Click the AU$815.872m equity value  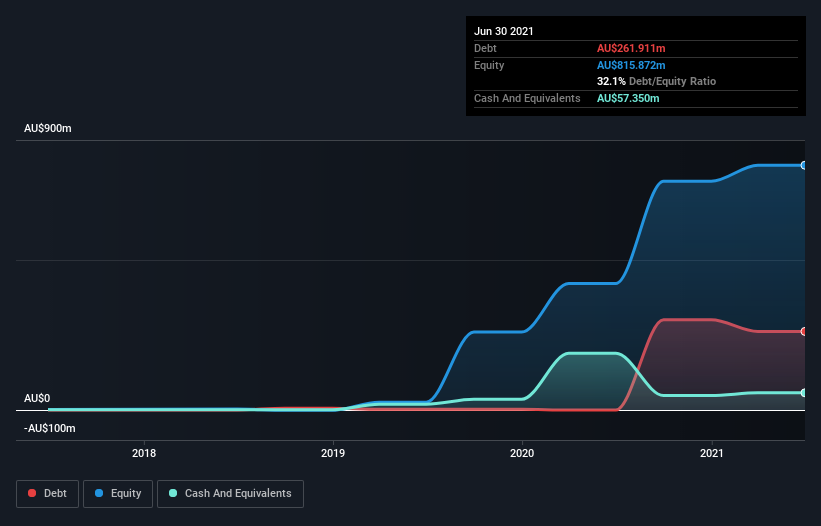coord(631,65)
